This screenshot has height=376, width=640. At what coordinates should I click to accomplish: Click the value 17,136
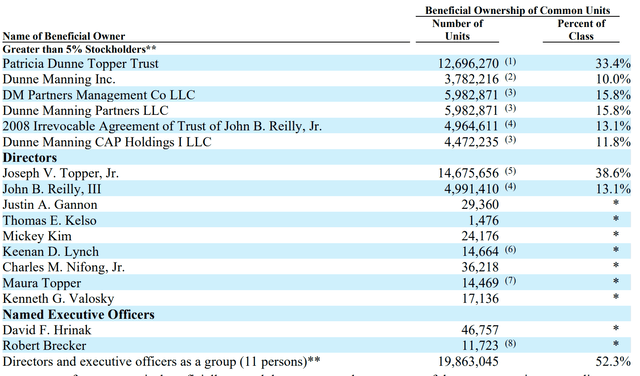click(480, 298)
